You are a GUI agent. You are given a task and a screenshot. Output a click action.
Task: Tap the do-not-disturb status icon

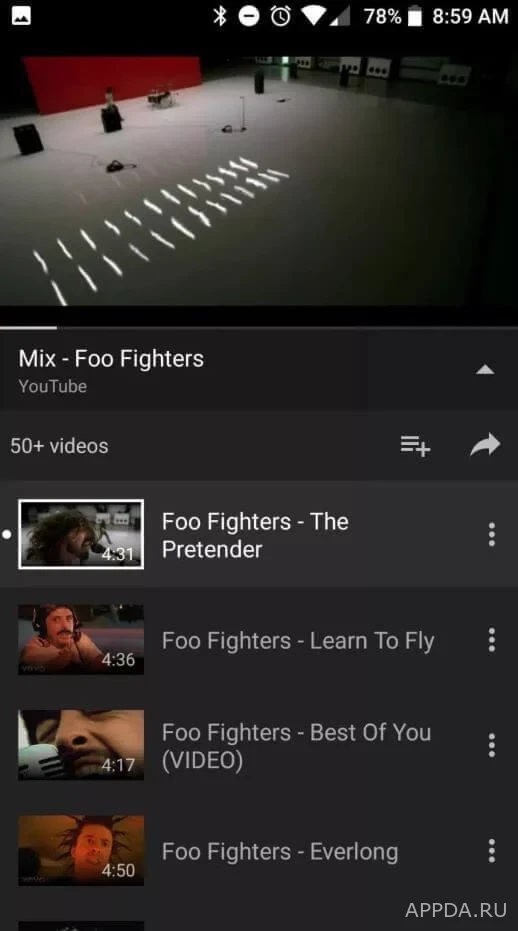249,16
